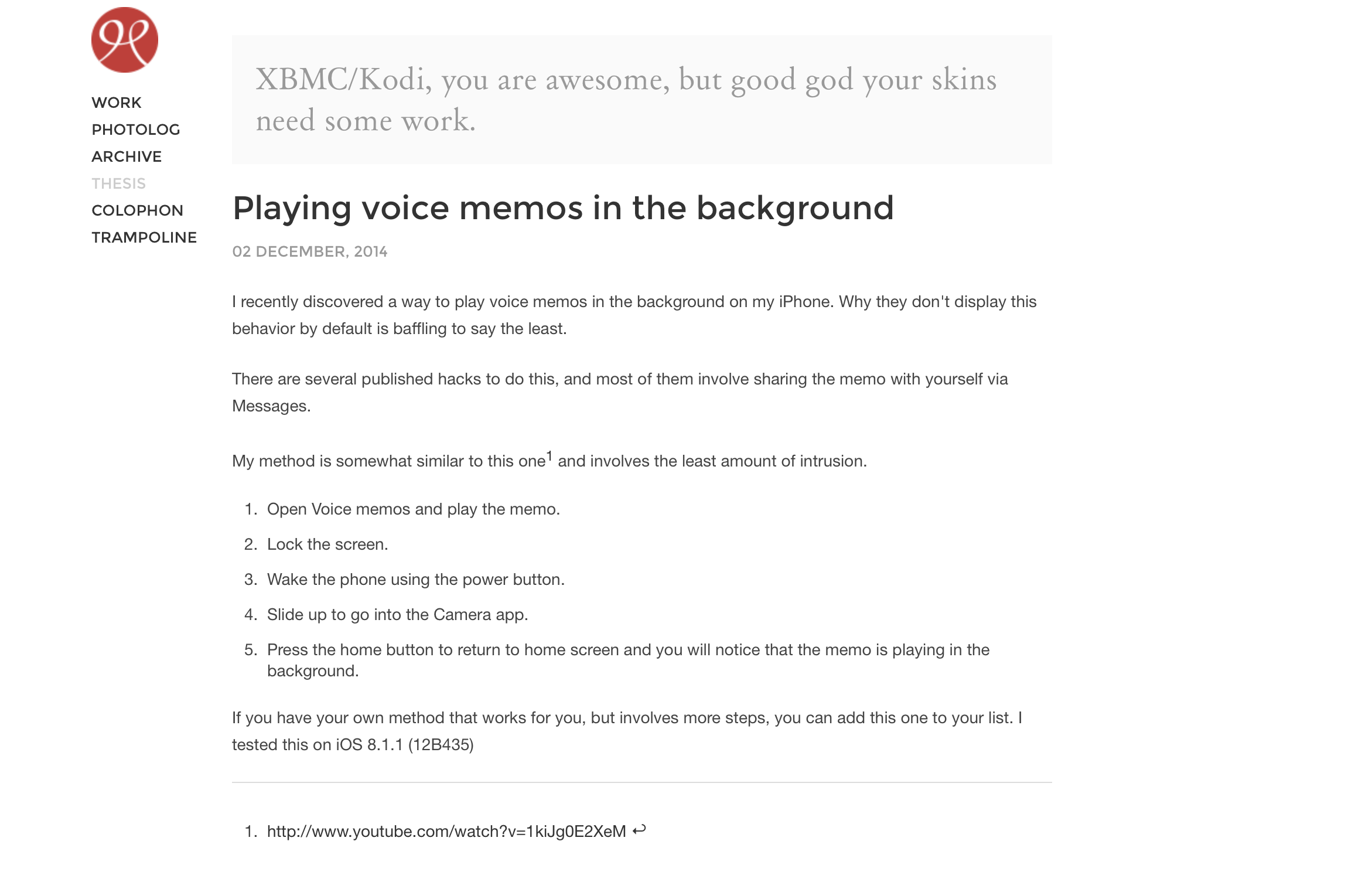Open the TRAMPOLINE navigation link
Image resolution: width=1372 pixels, height=892 pixels.
click(x=144, y=237)
